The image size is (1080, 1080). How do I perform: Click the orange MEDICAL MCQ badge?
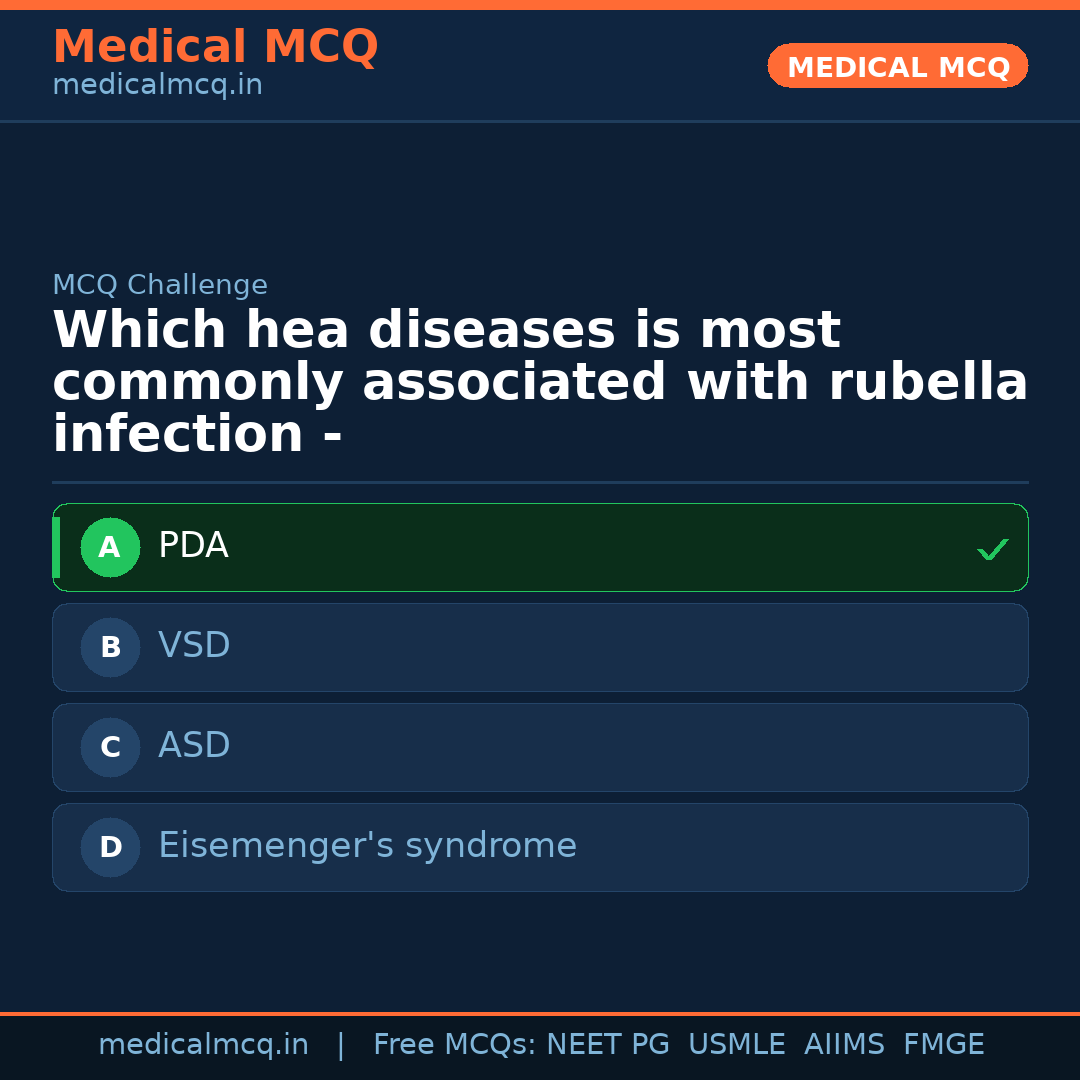tap(897, 66)
